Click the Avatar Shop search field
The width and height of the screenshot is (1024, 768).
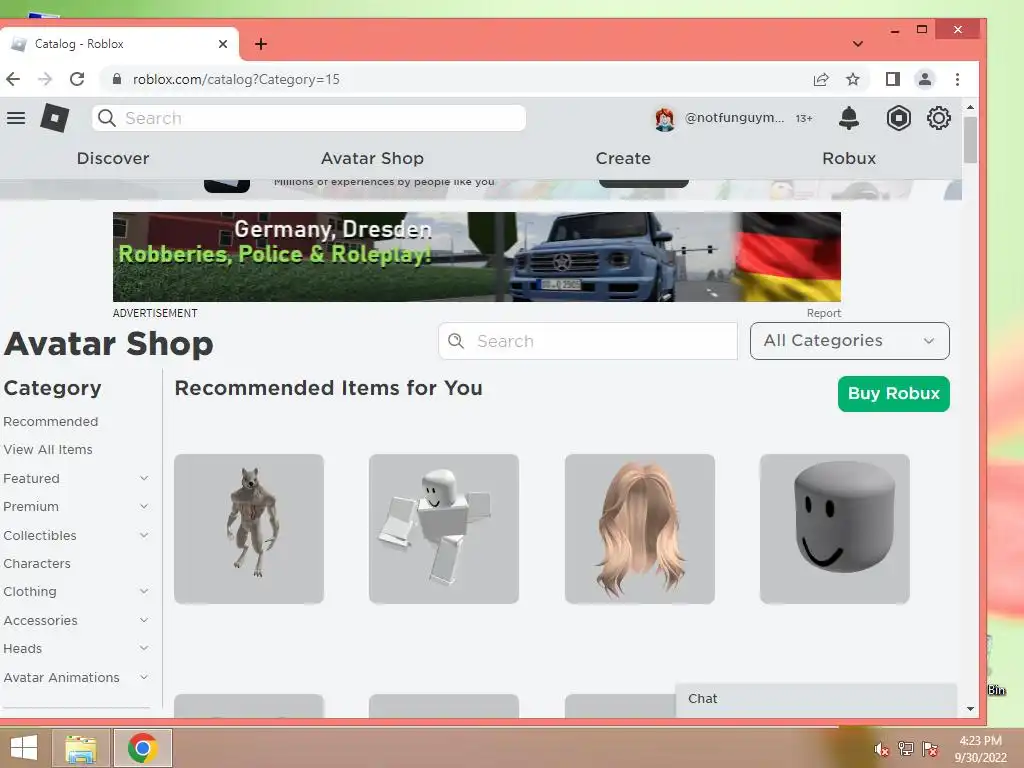588,341
